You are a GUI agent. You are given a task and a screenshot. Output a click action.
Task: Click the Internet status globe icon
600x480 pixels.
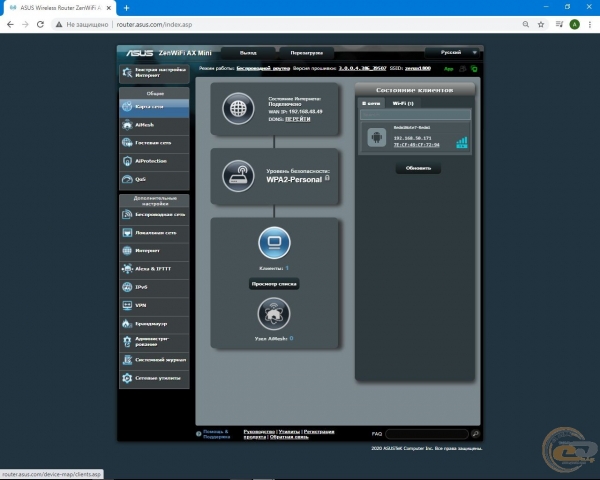[x=238, y=109]
